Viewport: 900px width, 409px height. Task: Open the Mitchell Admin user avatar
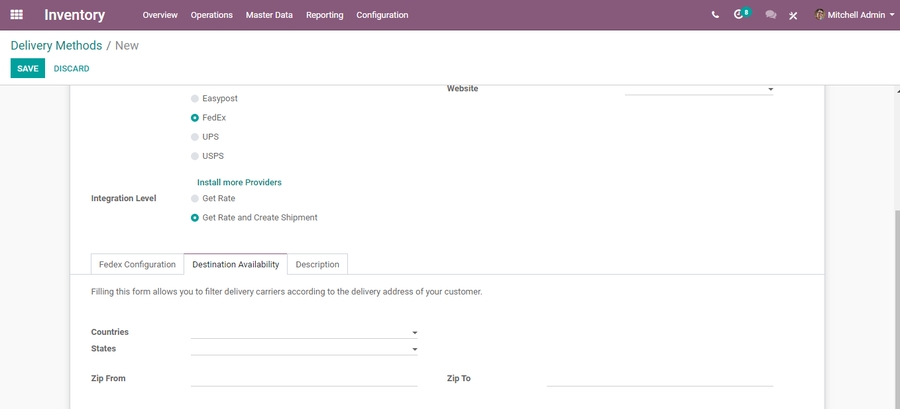point(820,15)
